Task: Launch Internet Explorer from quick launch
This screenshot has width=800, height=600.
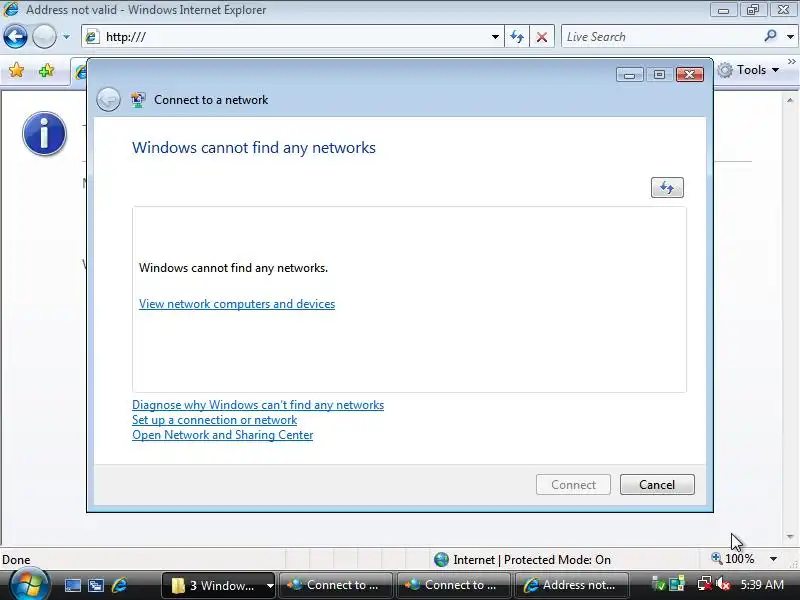Action: point(119,585)
